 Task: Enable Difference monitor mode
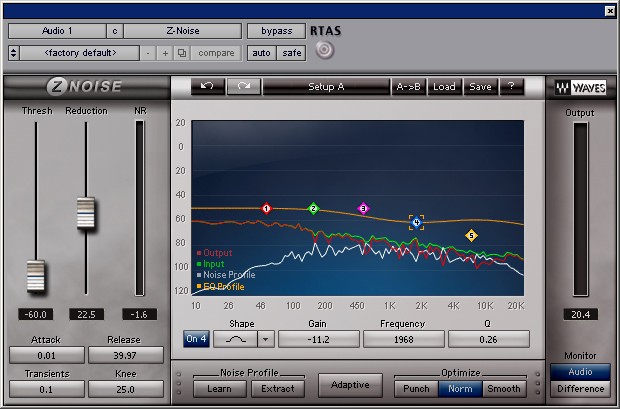coord(581,388)
